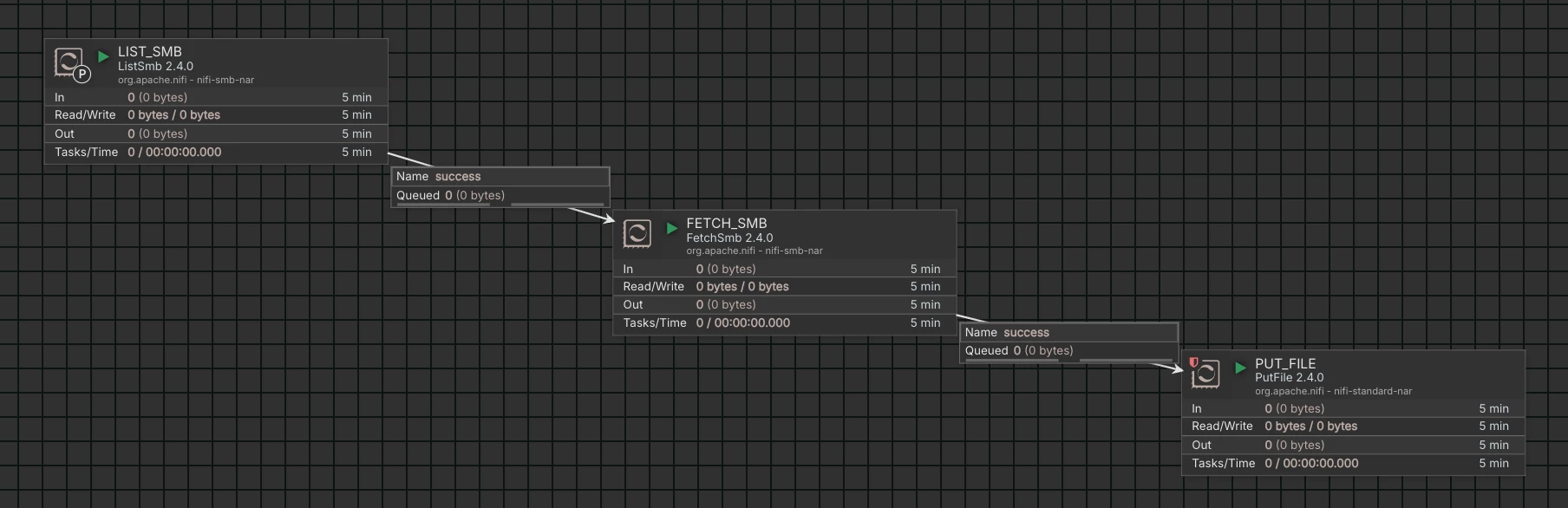Click the FetchSmb 2.4.0 type label
Screen dimensions: 1568x508
729,238
